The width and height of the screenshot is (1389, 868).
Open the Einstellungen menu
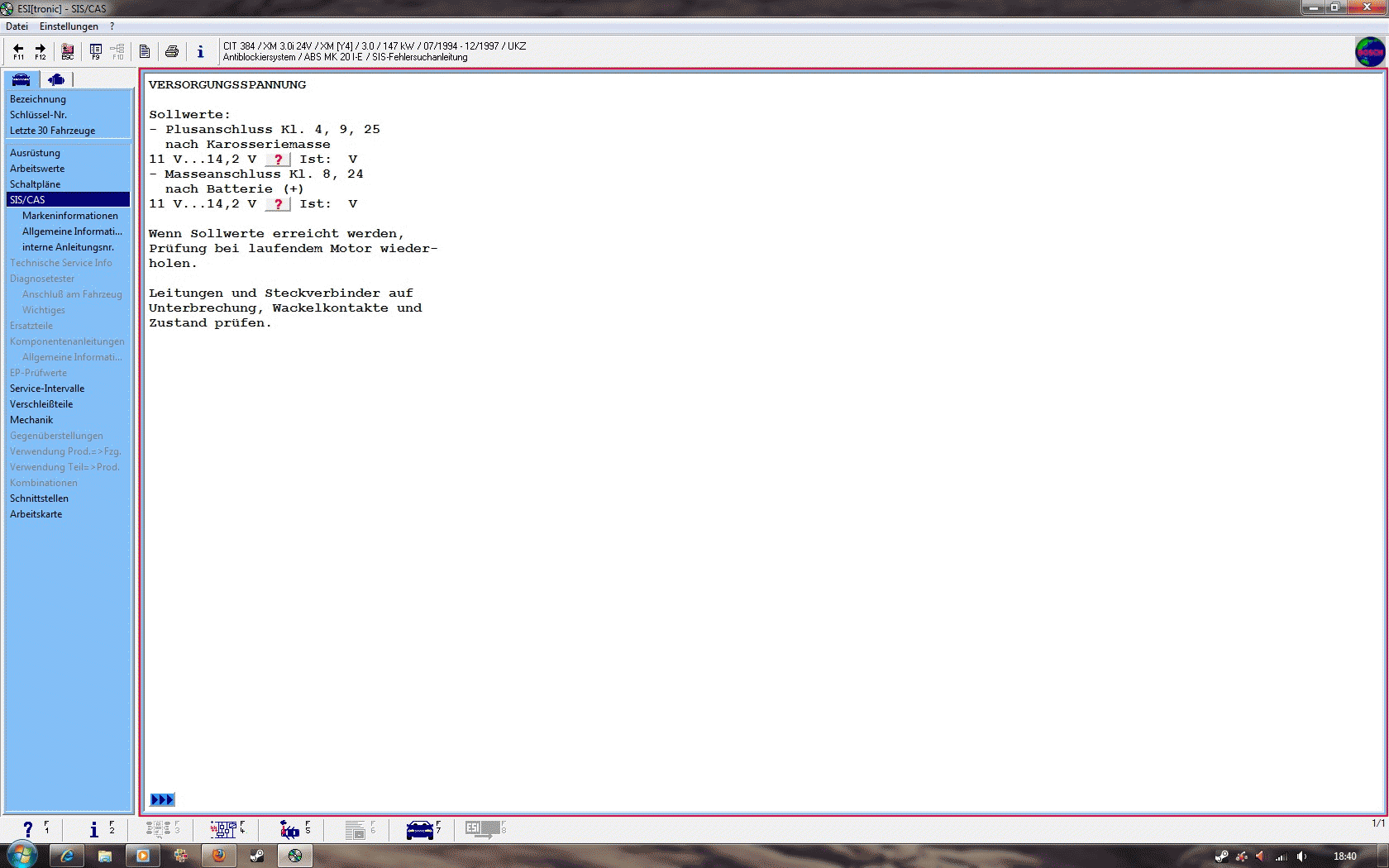(69, 26)
